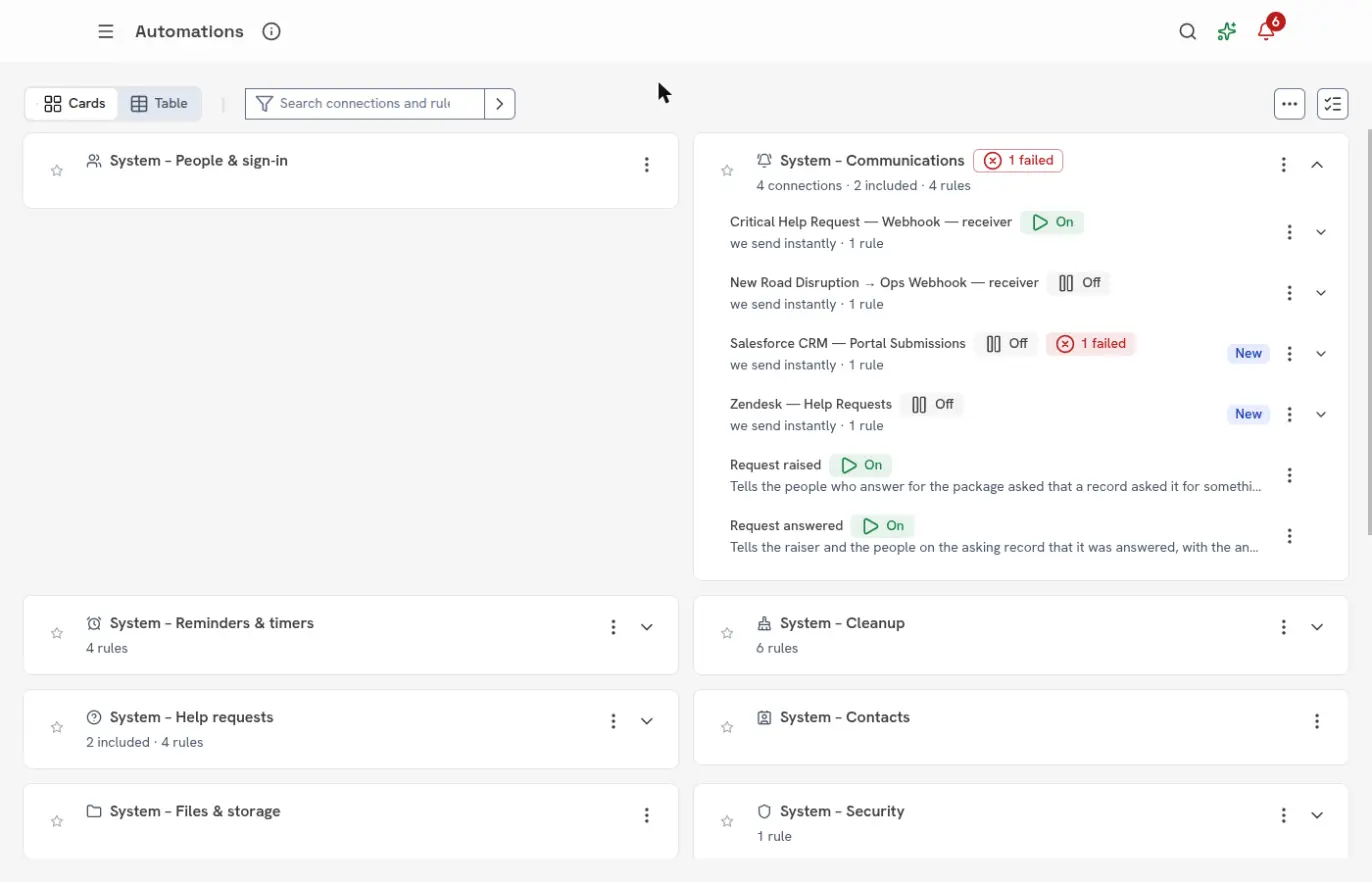
Task: Expand New Road Disruption webhook row
Action: click(x=1321, y=293)
